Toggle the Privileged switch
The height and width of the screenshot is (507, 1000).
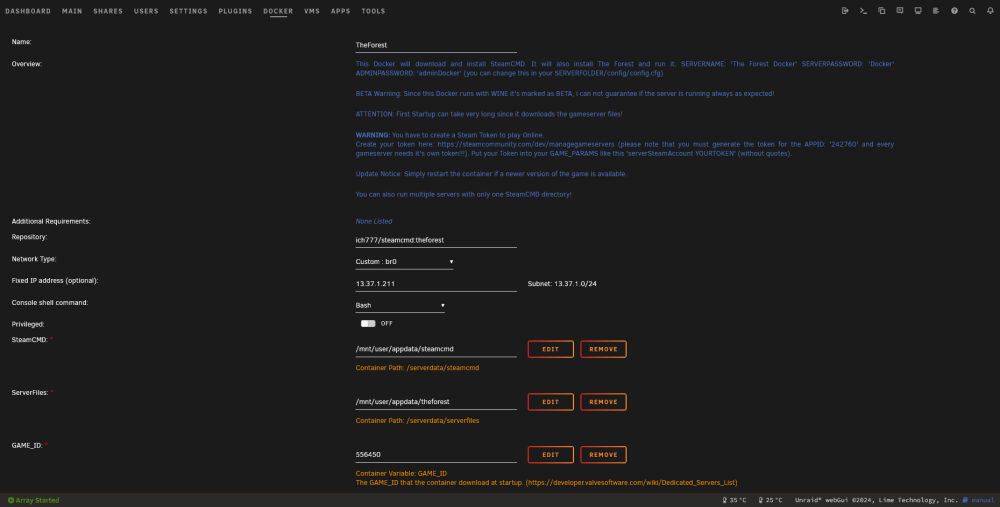point(368,323)
